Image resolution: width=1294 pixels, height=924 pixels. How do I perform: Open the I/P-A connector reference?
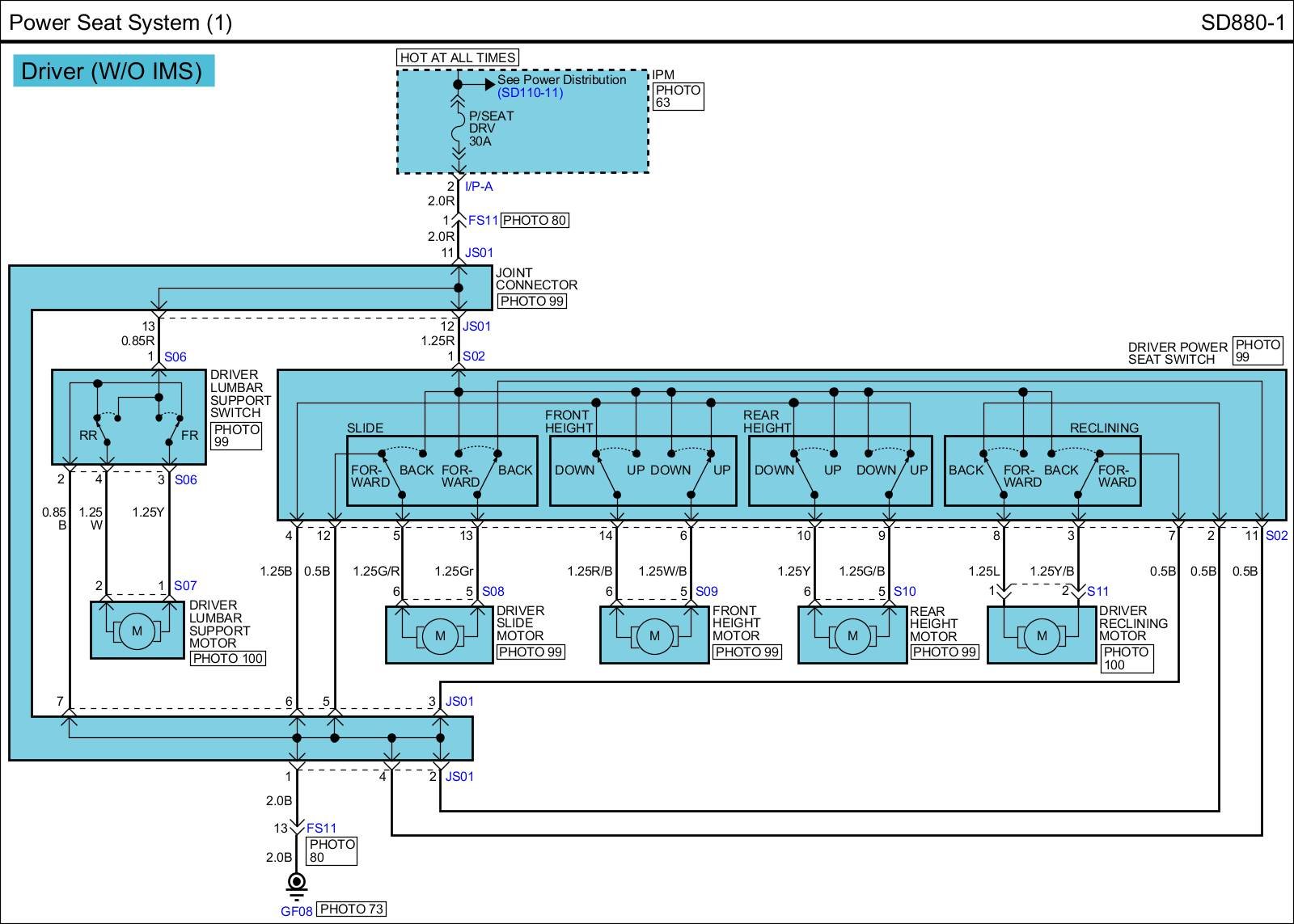coord(478,187)
